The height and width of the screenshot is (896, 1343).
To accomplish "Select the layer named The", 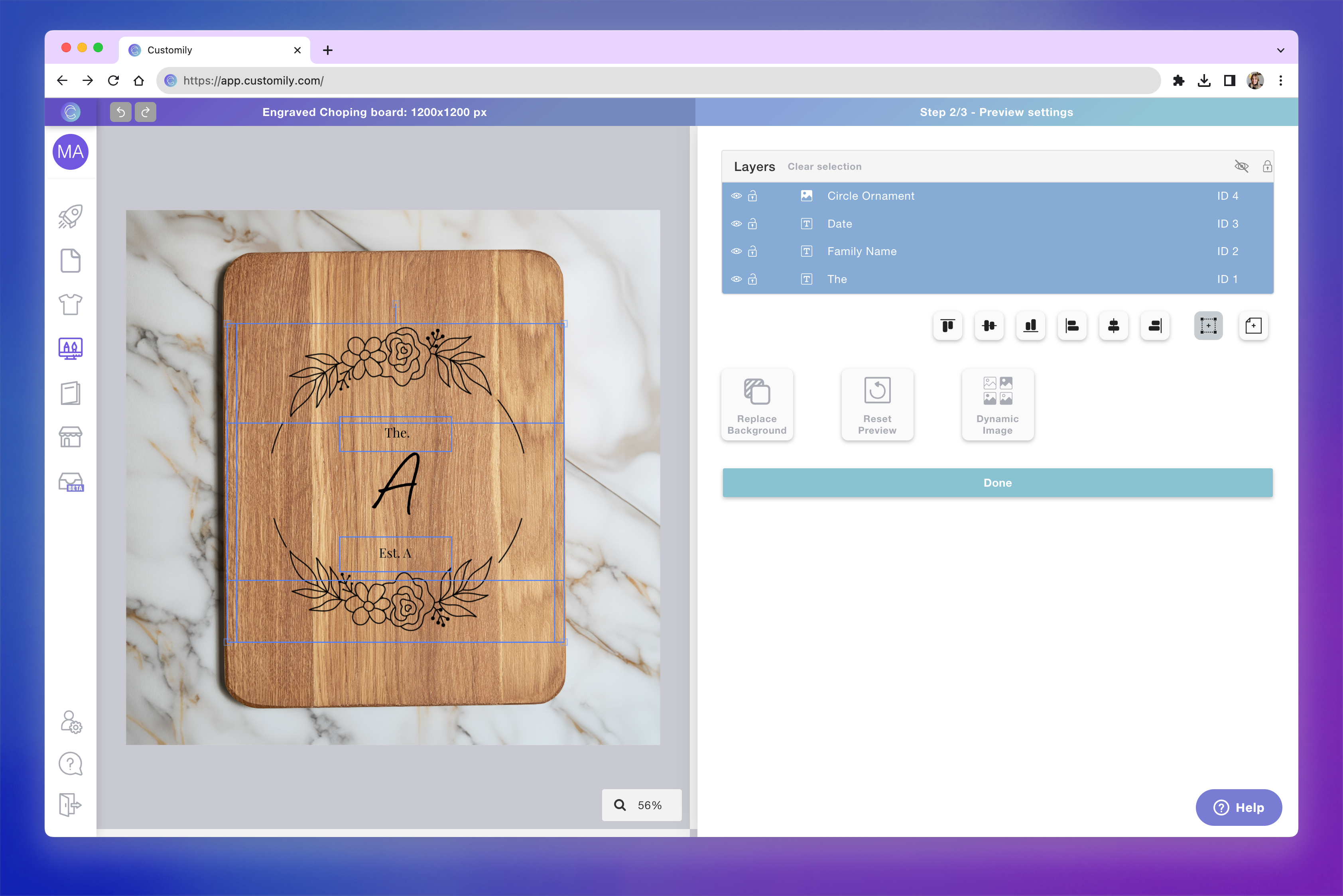I will [837, 279].
